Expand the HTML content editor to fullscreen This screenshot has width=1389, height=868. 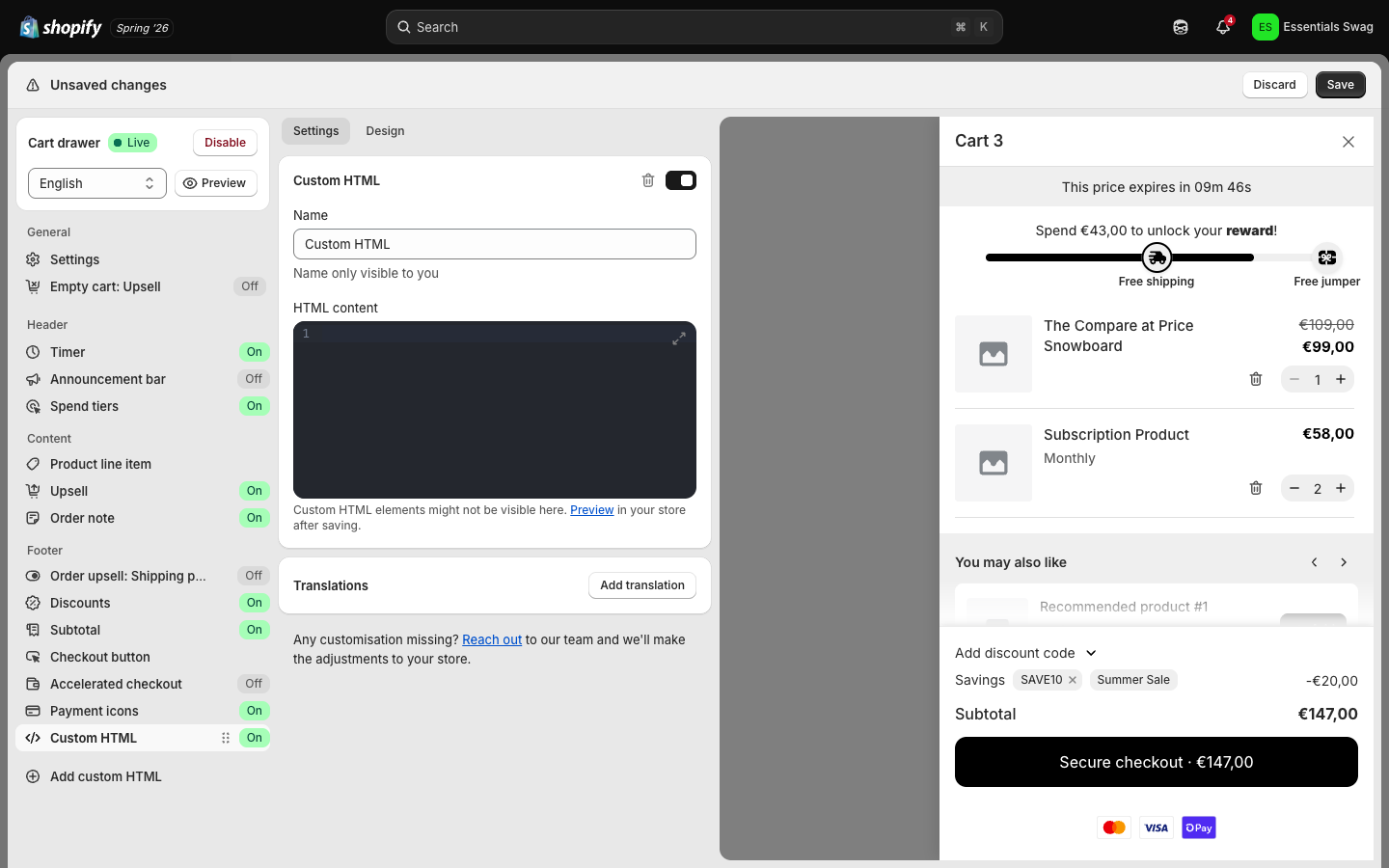pyautogui.click(x=679, y=339)
